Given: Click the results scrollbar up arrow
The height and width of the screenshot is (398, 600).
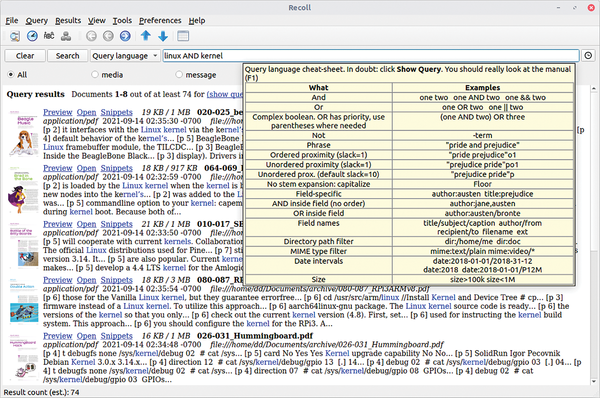Looking at the screenshot, I should pos(593,88).
